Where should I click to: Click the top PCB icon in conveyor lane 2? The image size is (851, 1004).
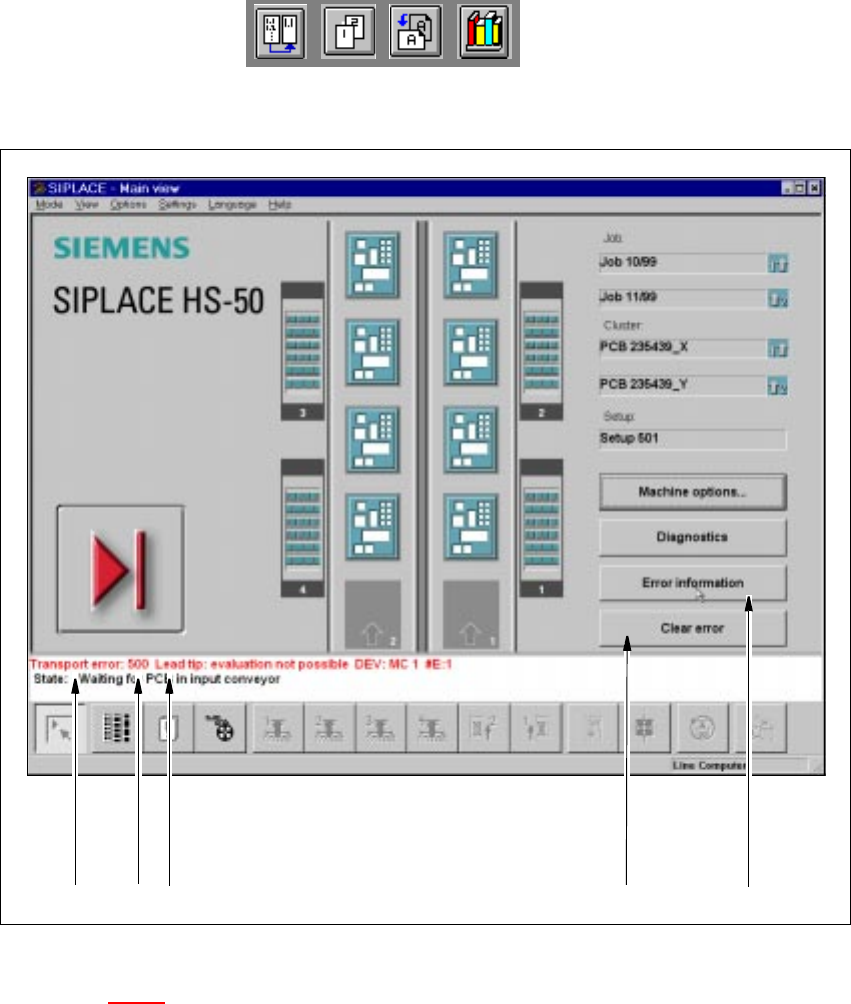coord(373,265)
